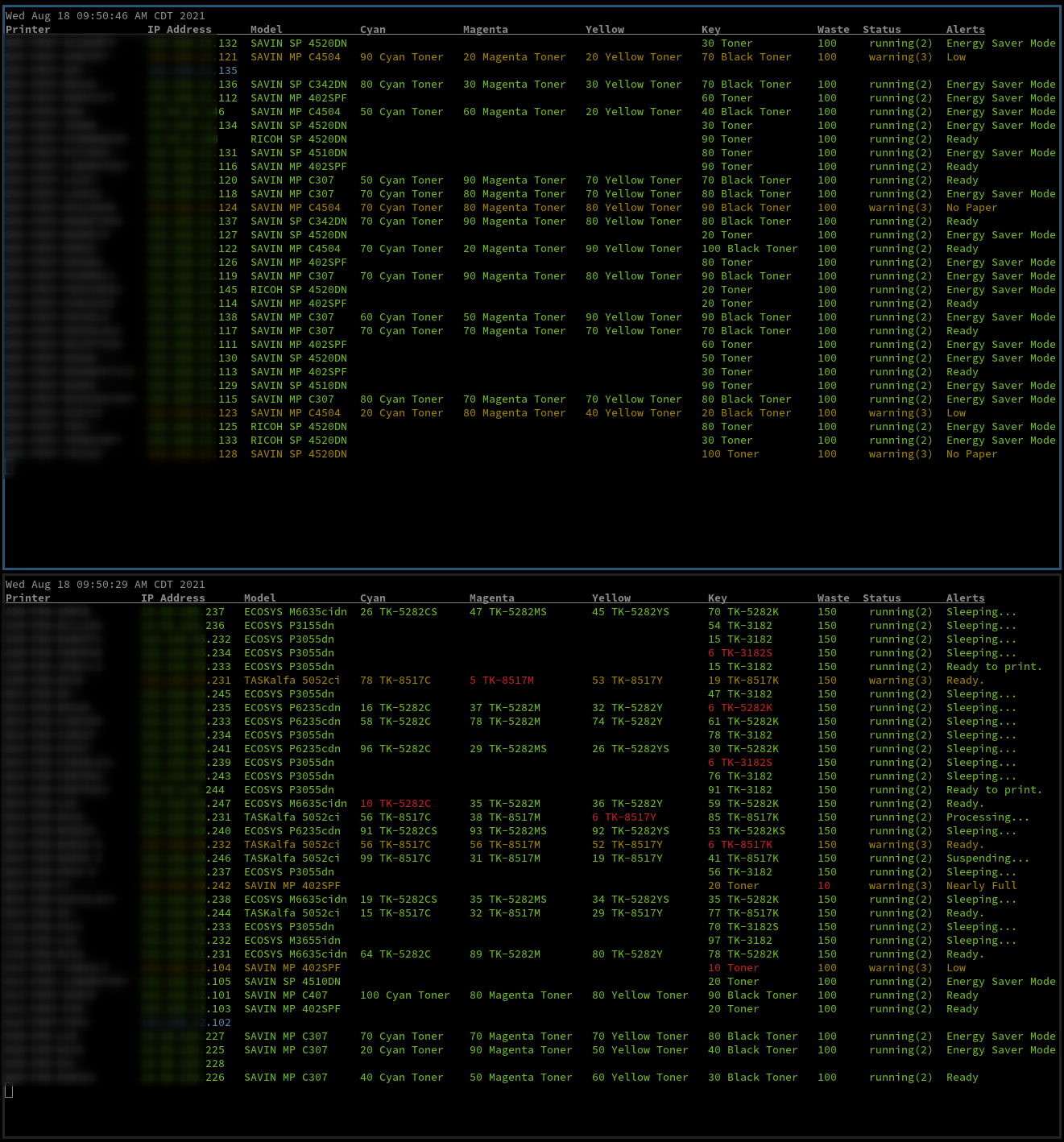Viewport: 1064px width, 1142px height.
Task: Click the IP Address header in the top pane
Action: click(180, 30)
